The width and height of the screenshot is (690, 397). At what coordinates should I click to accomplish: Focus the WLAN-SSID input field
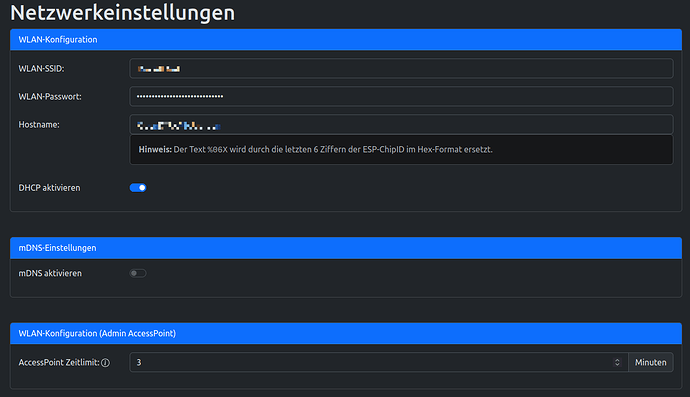tap(401, 69)
